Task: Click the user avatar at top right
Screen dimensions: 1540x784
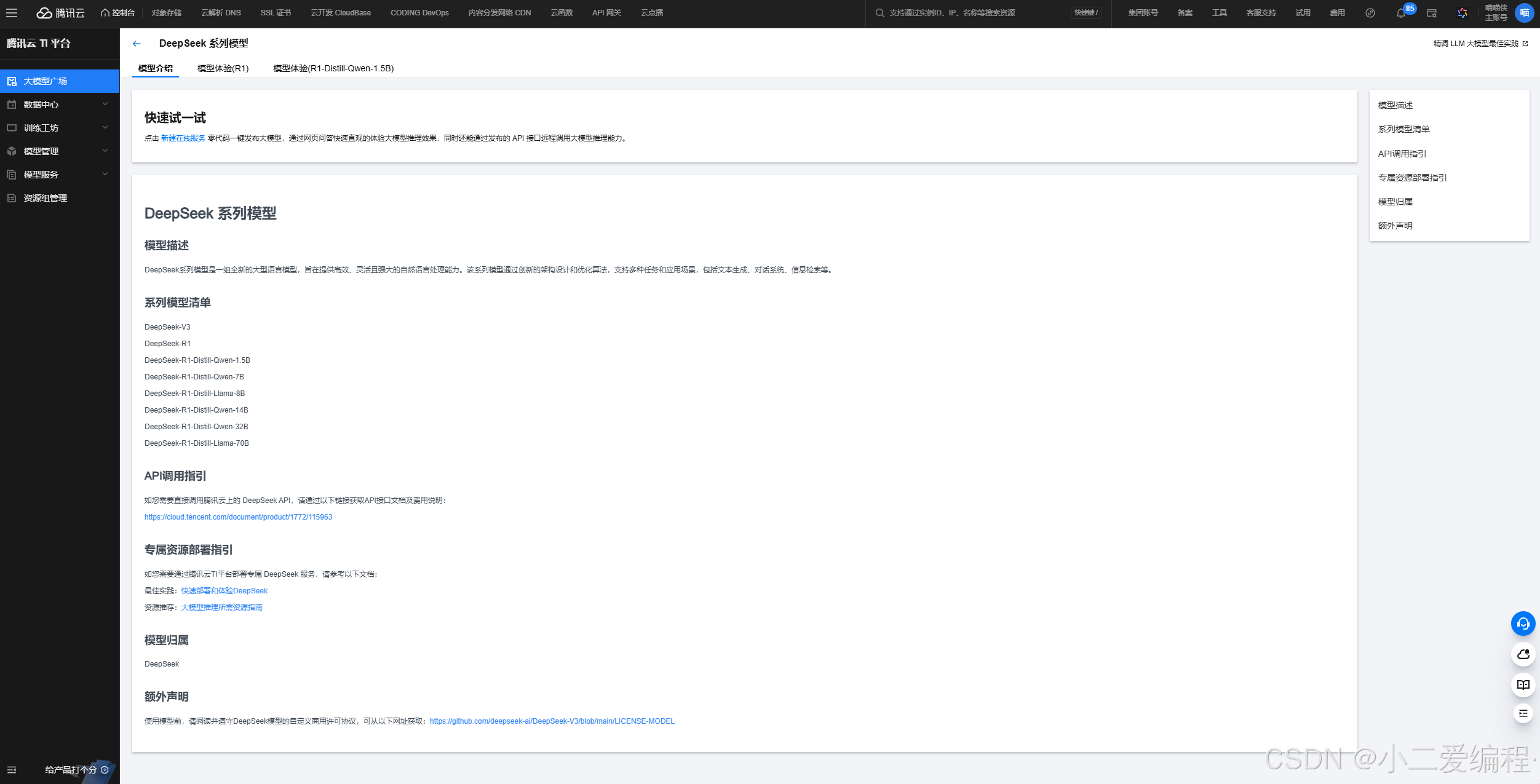Action: click(x=1524, y=13)
